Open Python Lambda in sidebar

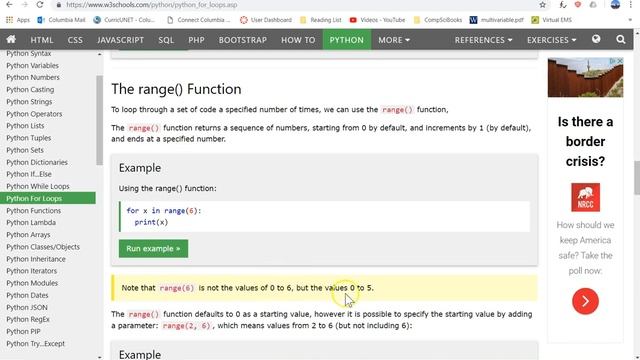(31, 222)
